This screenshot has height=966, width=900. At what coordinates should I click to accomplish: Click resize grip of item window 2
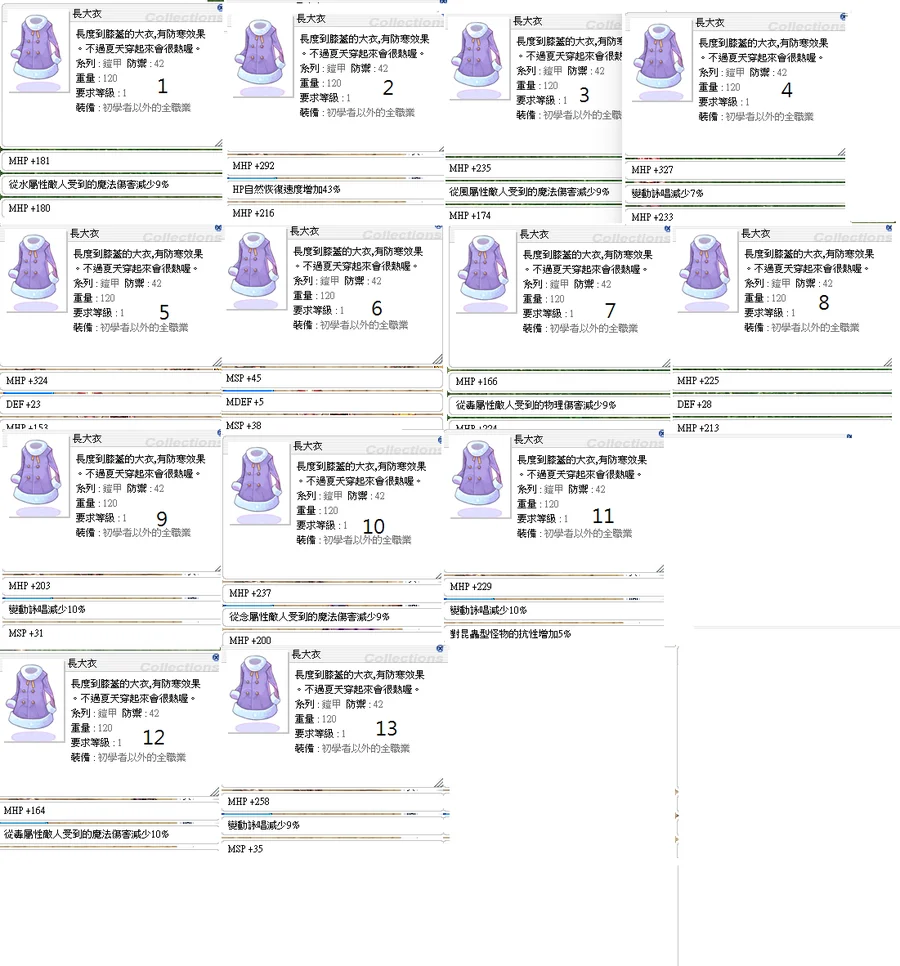440,148
